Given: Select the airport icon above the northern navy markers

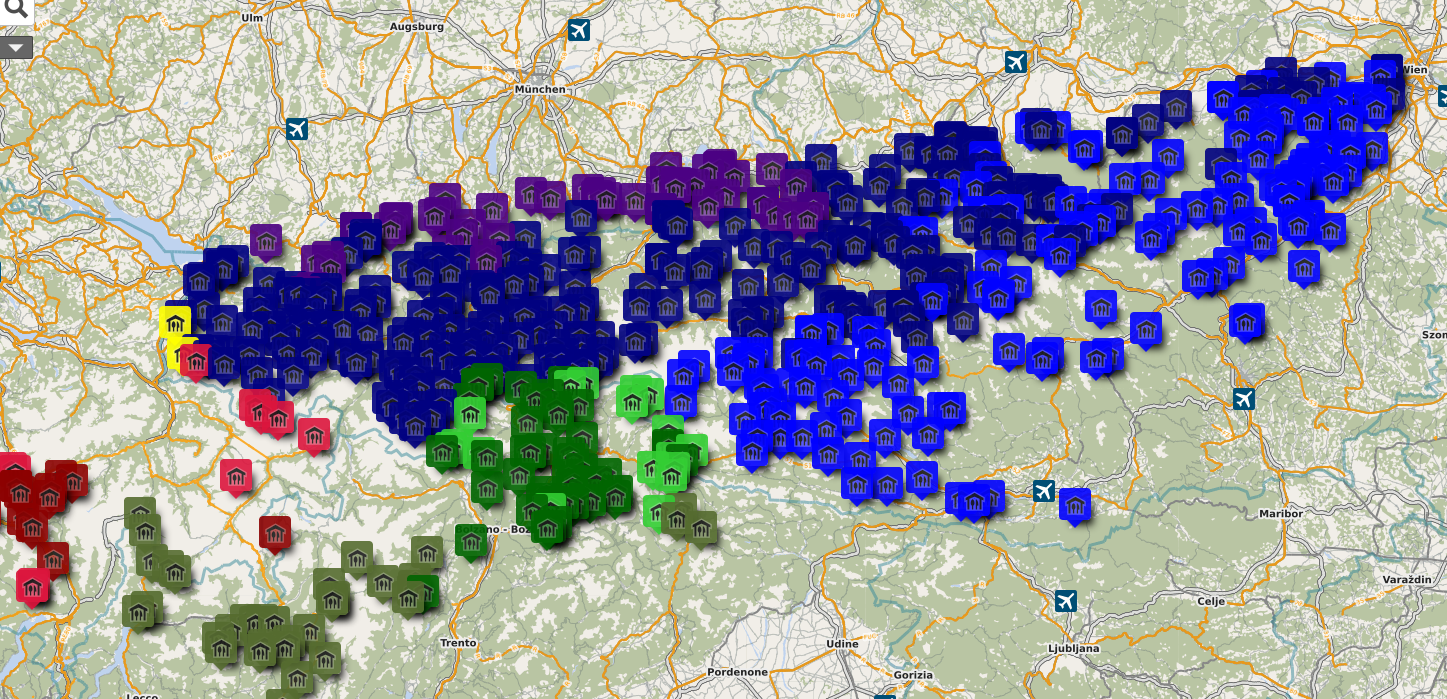Looking at the screenshot, I should pyautogui.click(x=1016, y=63).
